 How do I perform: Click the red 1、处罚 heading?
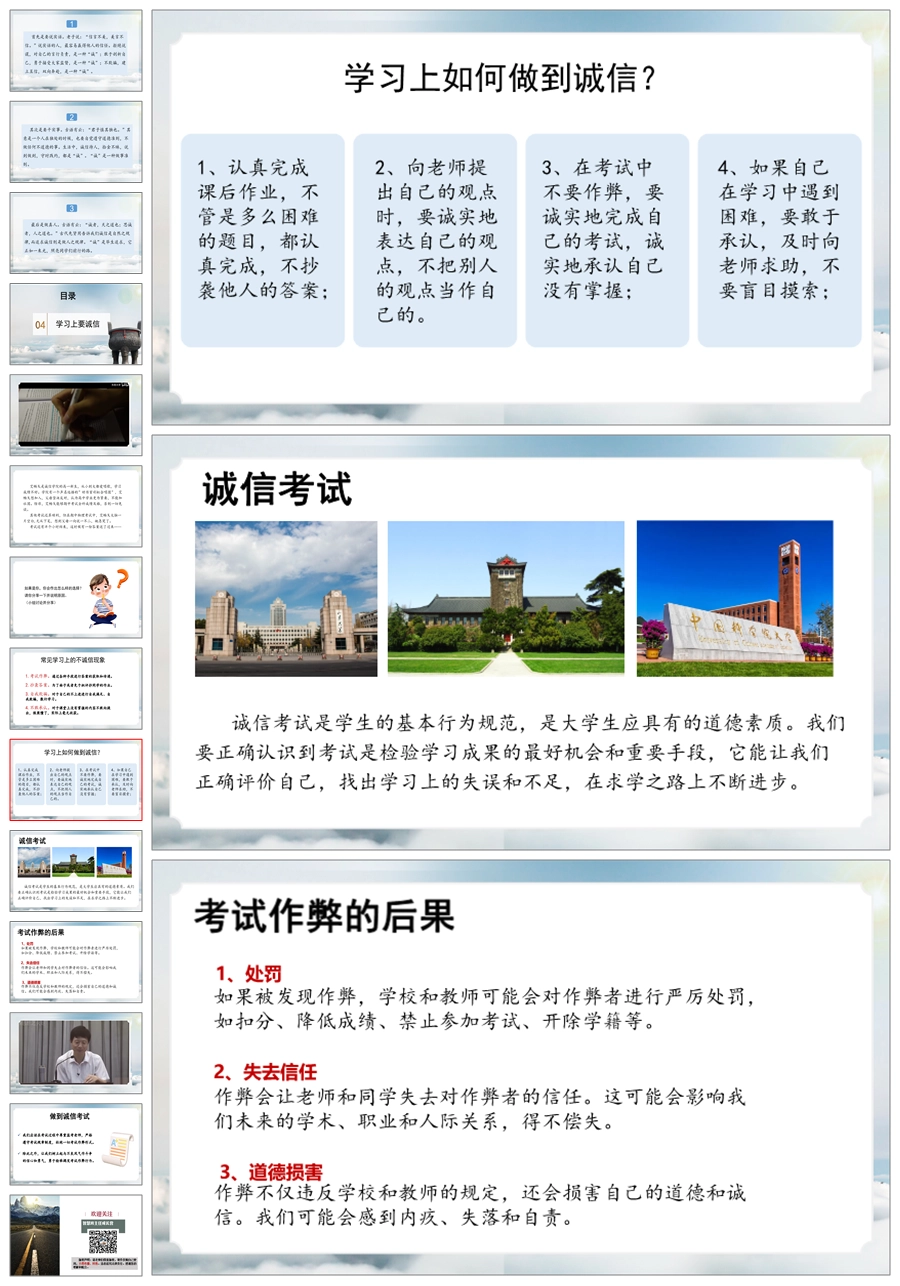click(x=248, y=973)
